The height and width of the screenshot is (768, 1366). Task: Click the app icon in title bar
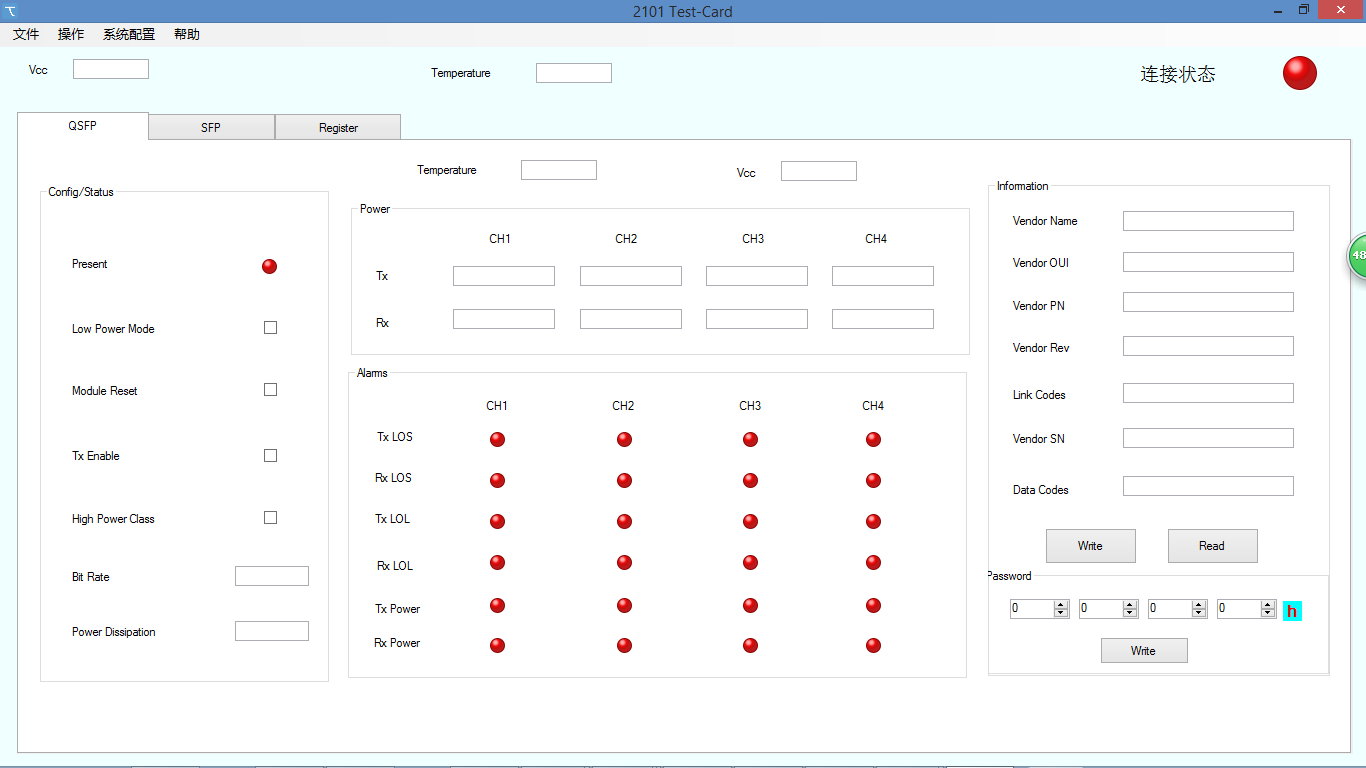[11, 11]
